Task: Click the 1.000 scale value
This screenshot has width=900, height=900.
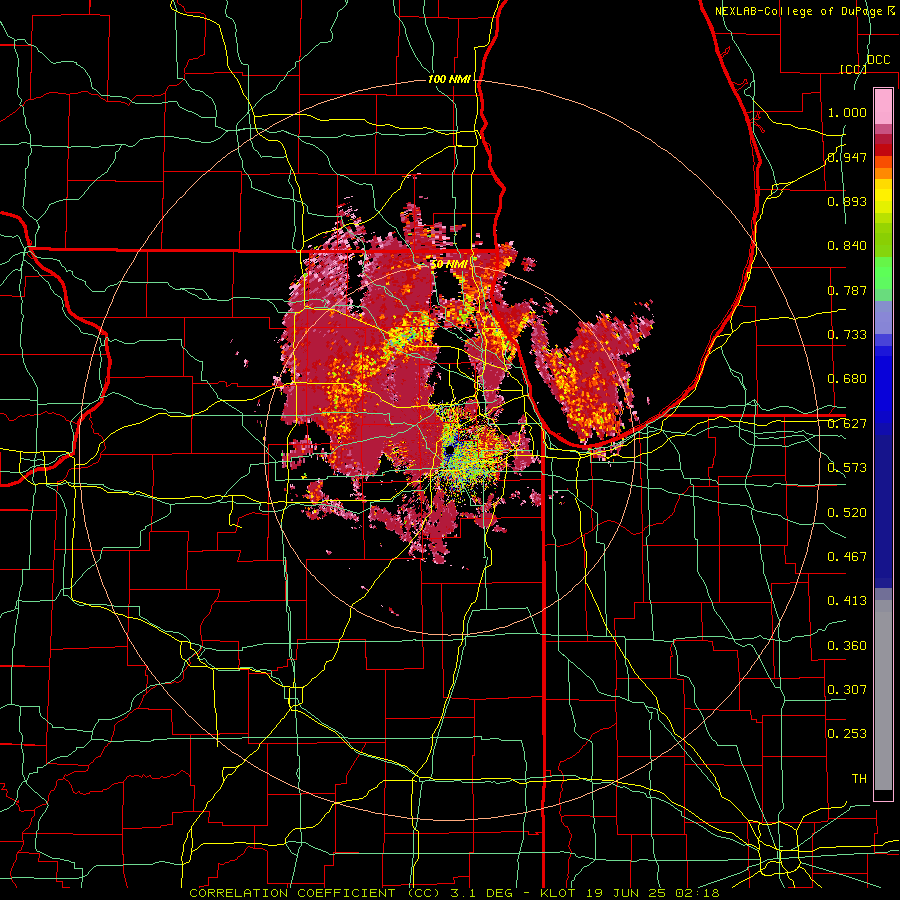Action: tap(847, 112)
